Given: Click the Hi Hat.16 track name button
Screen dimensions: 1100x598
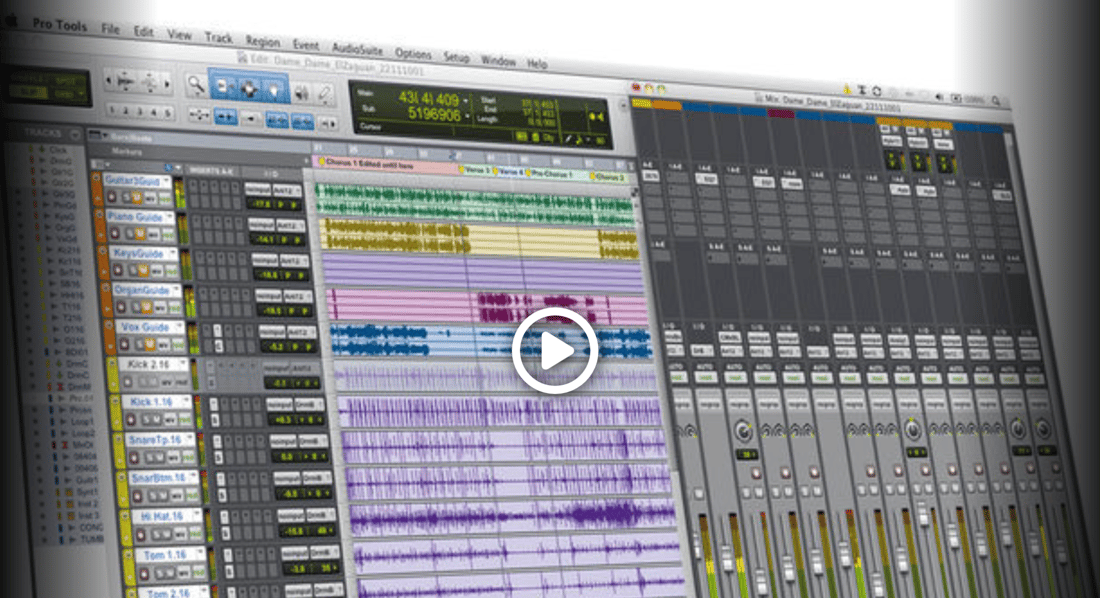Looking at the screenshot, I should coord(156,517).
